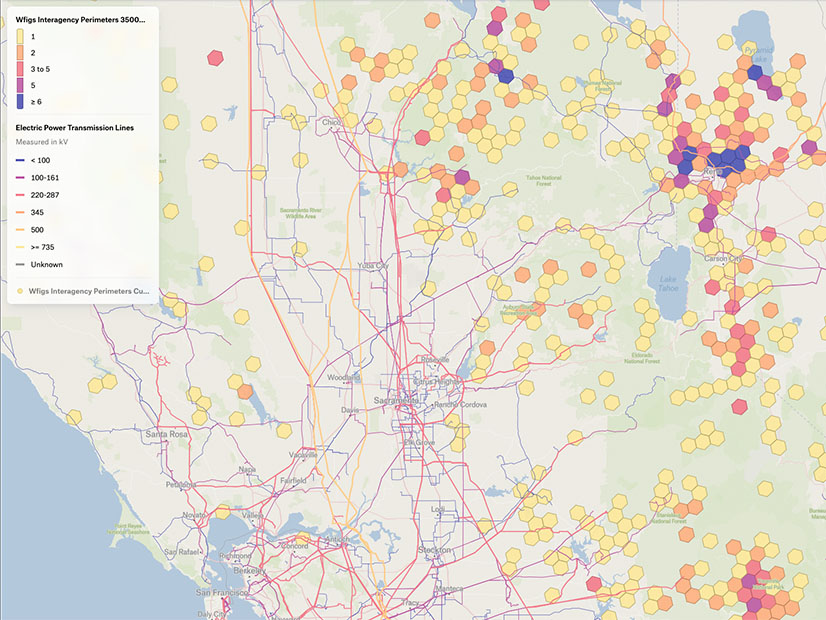
Task: Click the Yuba City map label
Action: tap(374, 266)
